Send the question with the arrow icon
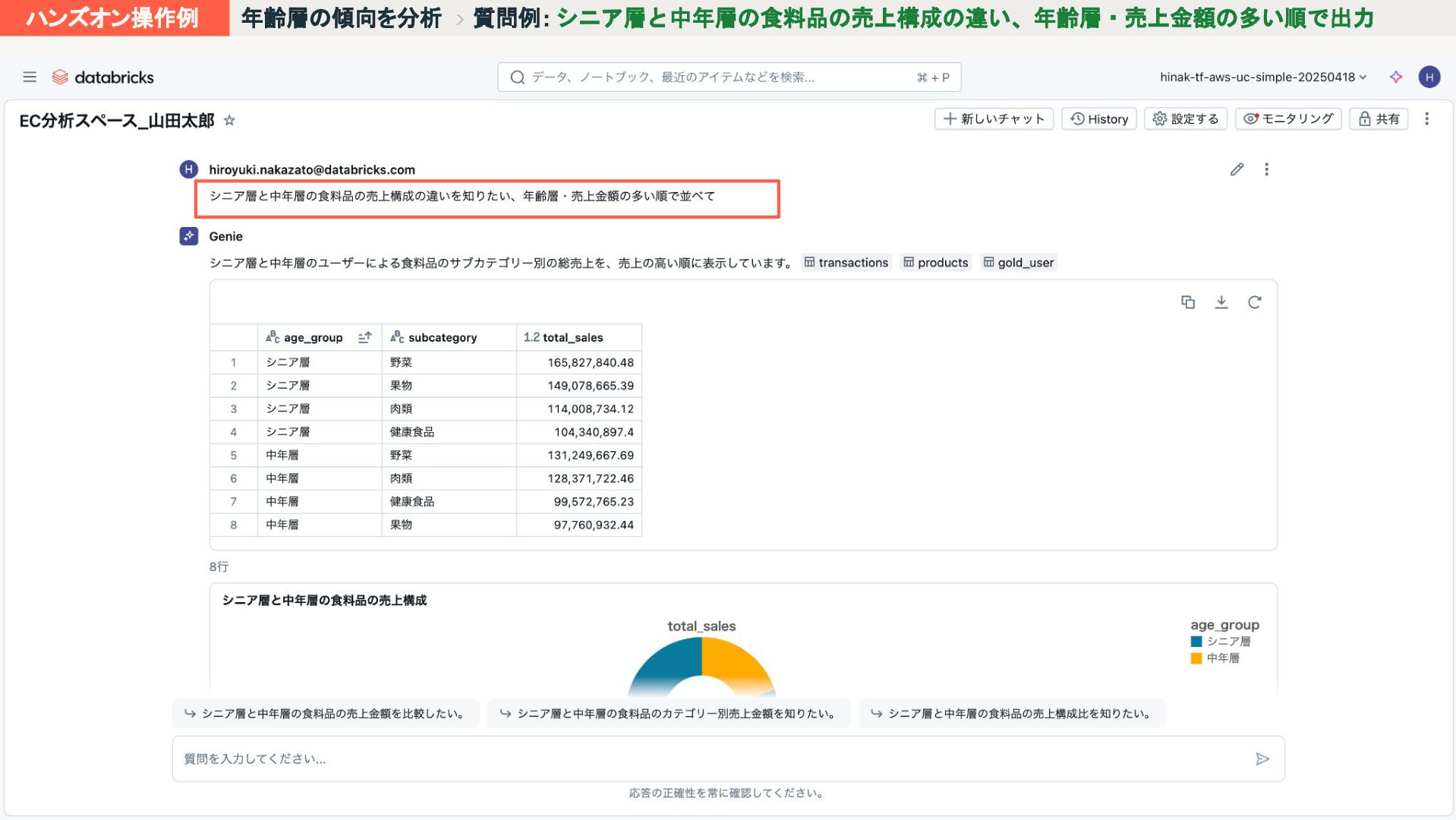This screenshot has width=1456, height=820. coord(1262,758)
